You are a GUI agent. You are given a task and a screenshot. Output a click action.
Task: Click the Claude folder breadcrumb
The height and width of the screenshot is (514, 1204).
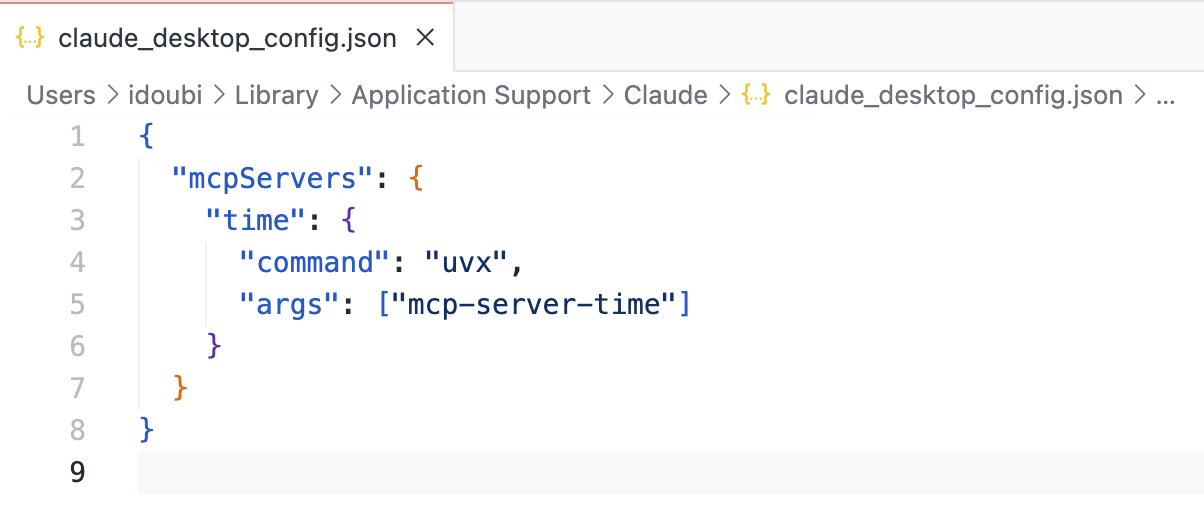665,95
